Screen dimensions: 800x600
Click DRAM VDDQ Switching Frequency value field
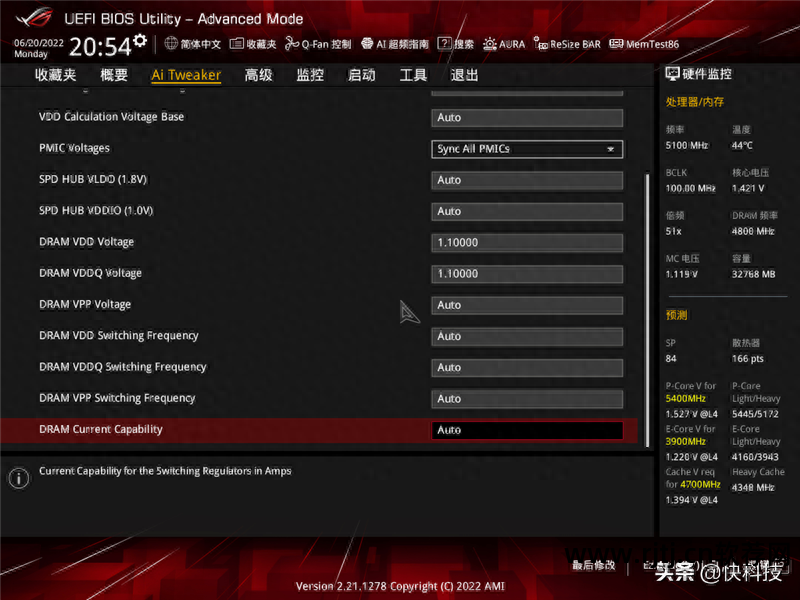tap(527, 367)
